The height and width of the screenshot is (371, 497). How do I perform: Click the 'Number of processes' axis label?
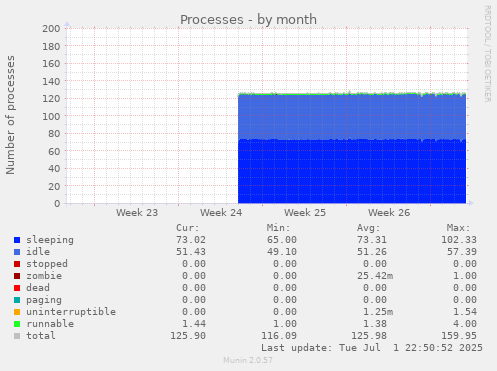pyautogui.click(x=10, y=115)
